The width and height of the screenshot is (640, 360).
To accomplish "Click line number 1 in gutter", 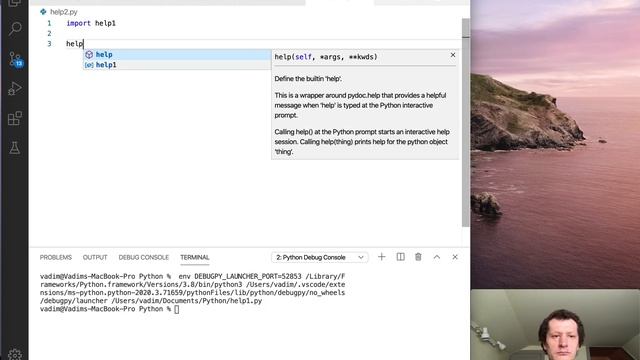I will [x=49, y=23].
